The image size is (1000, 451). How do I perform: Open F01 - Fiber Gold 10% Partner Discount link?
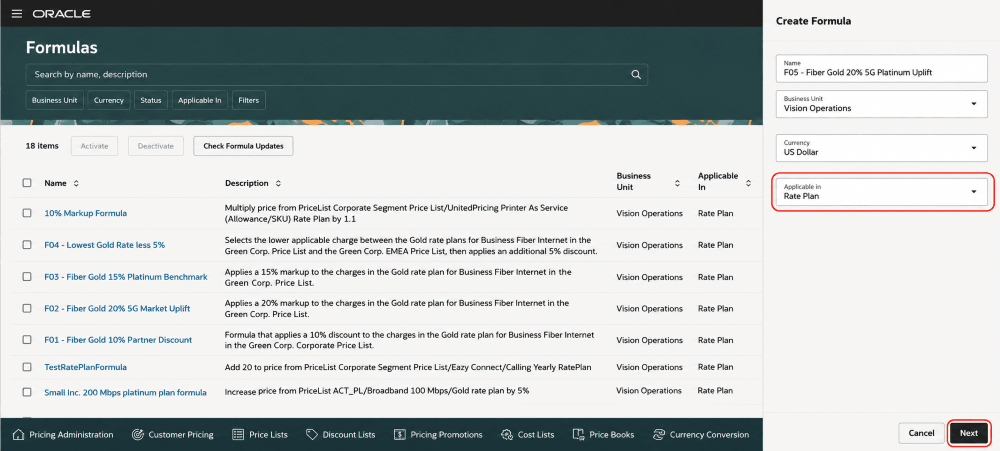click(118, 340)
